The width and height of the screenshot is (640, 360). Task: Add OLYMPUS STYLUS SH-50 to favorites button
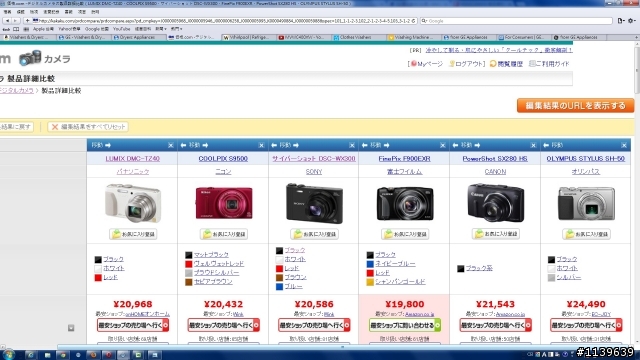pyautogui.click(x=587, y=234)
